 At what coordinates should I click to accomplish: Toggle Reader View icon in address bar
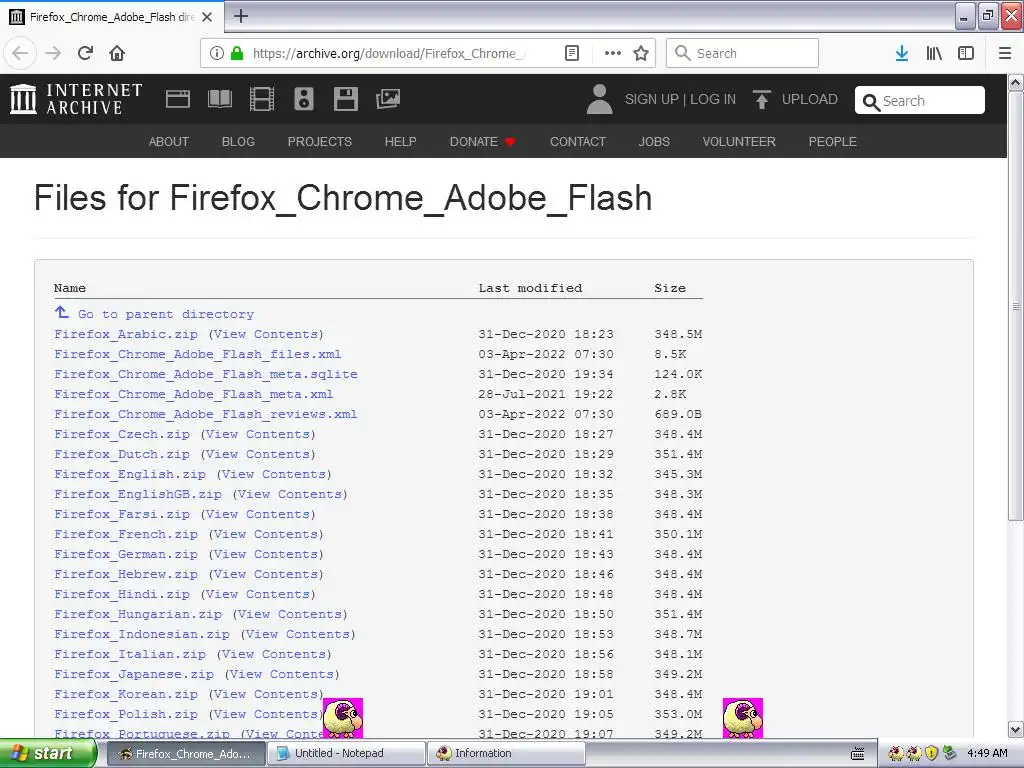pyautogui.click(x=571, y=53)
